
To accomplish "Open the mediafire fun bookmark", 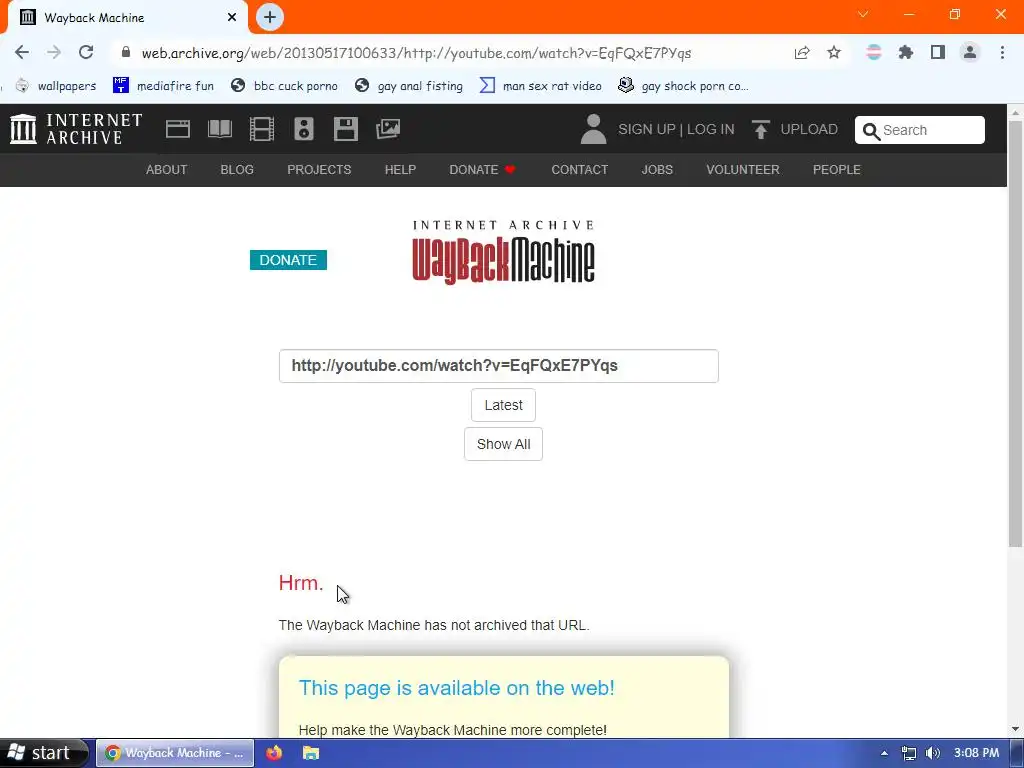I will point(163,86).
